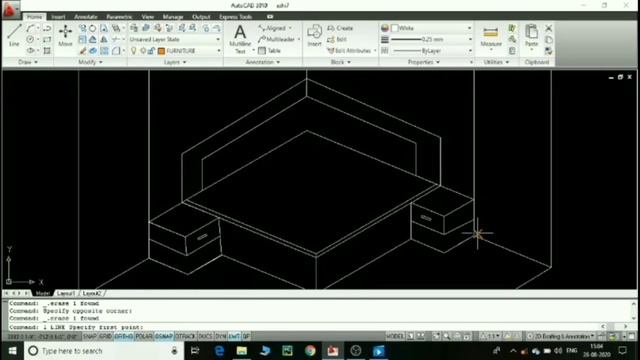Toggle POLAR tracking in status bar
Viewport: 640px width, 360px height.
pos(144,336)
